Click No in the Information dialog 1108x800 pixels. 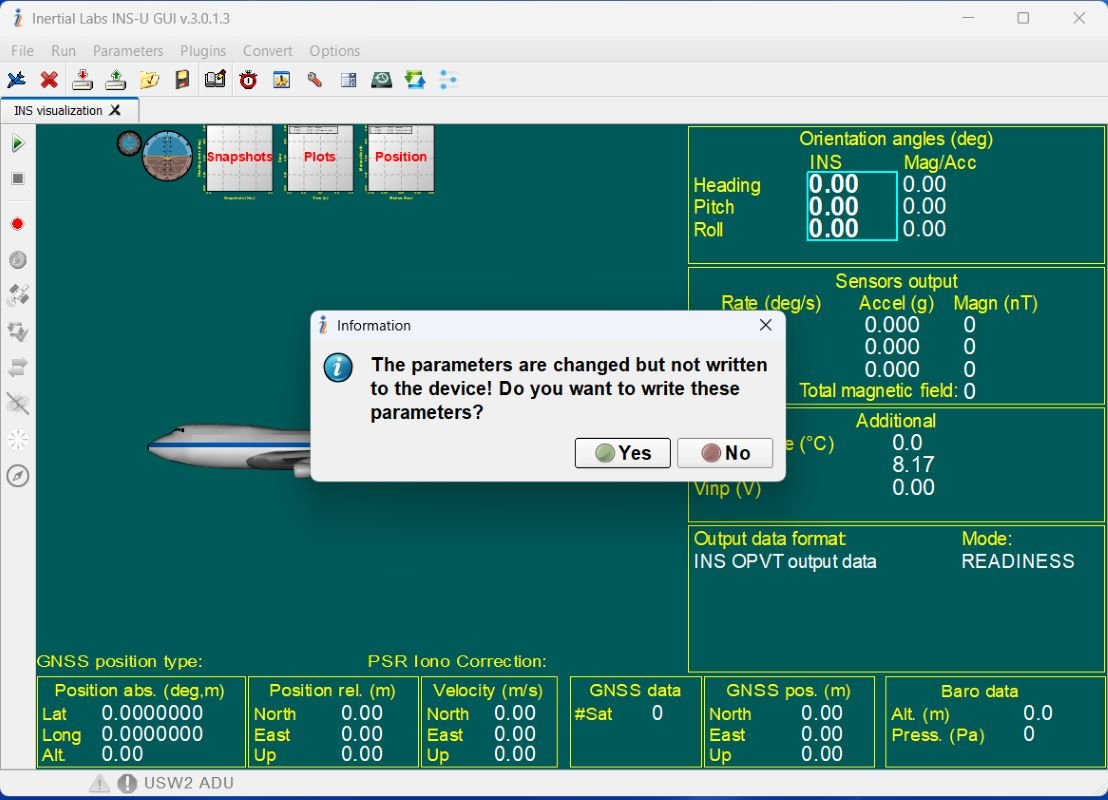point(724,453)
